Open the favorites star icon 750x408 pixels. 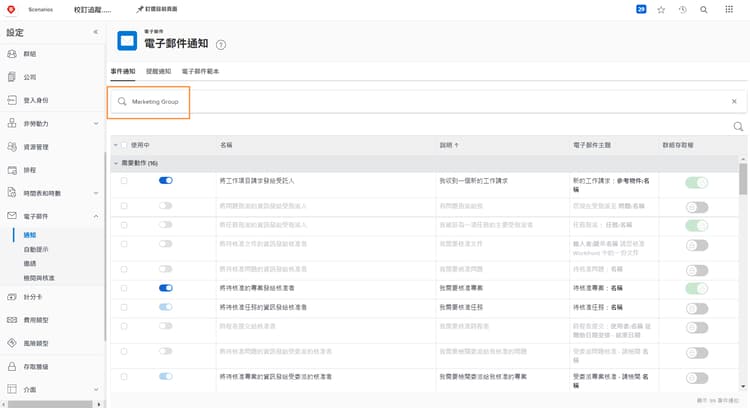pos(661,10)
